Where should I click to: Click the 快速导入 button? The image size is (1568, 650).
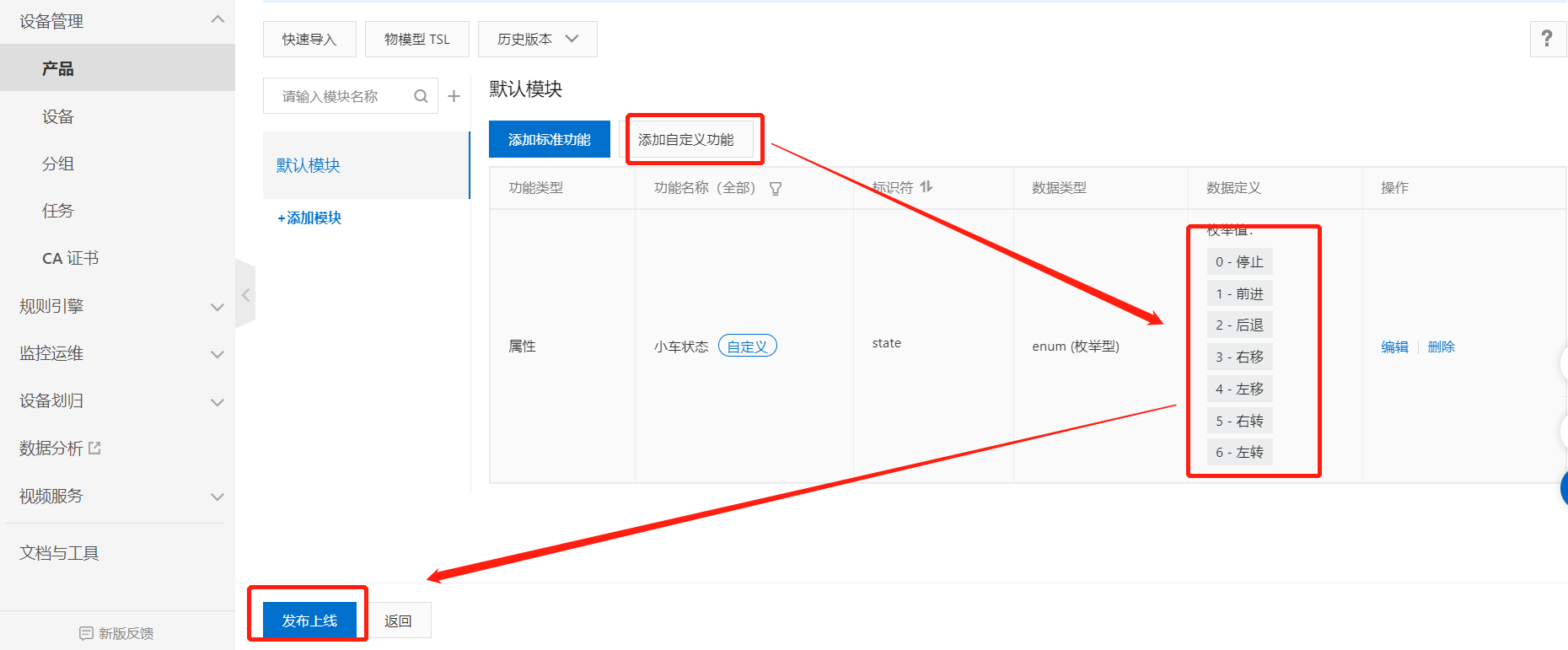click(x=309, y=39)
